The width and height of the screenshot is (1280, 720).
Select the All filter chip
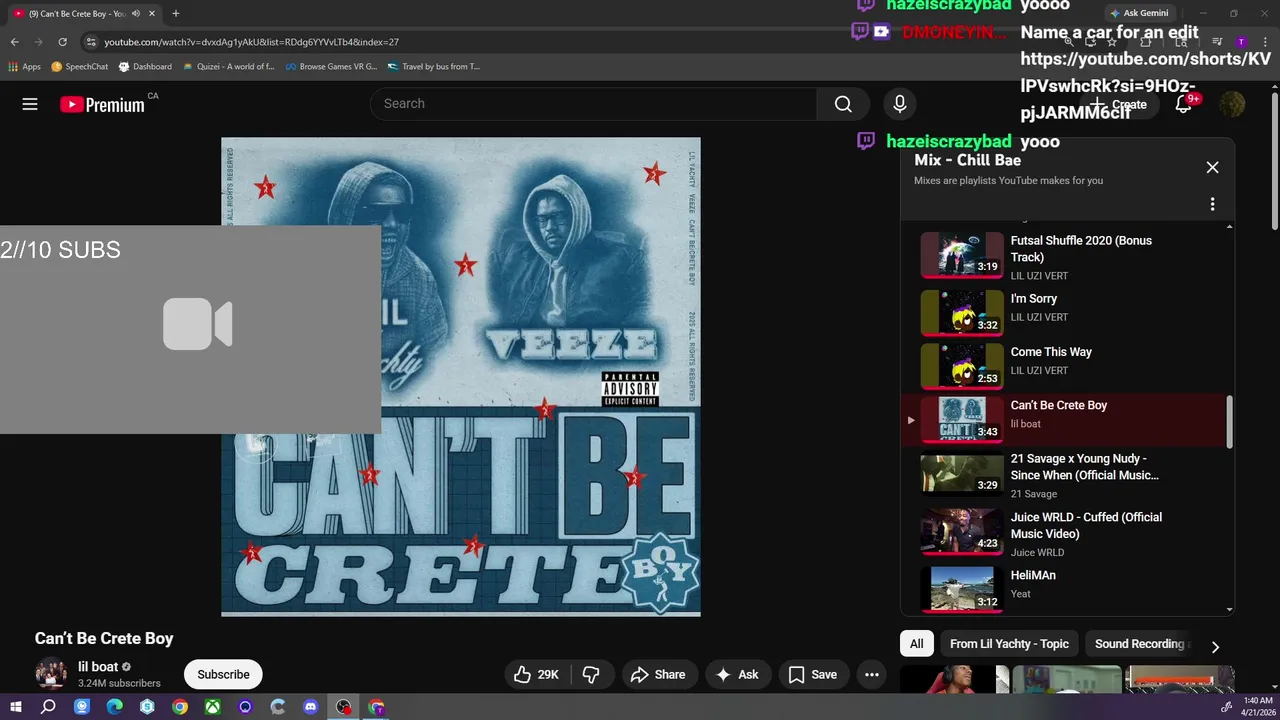point(916,644)
